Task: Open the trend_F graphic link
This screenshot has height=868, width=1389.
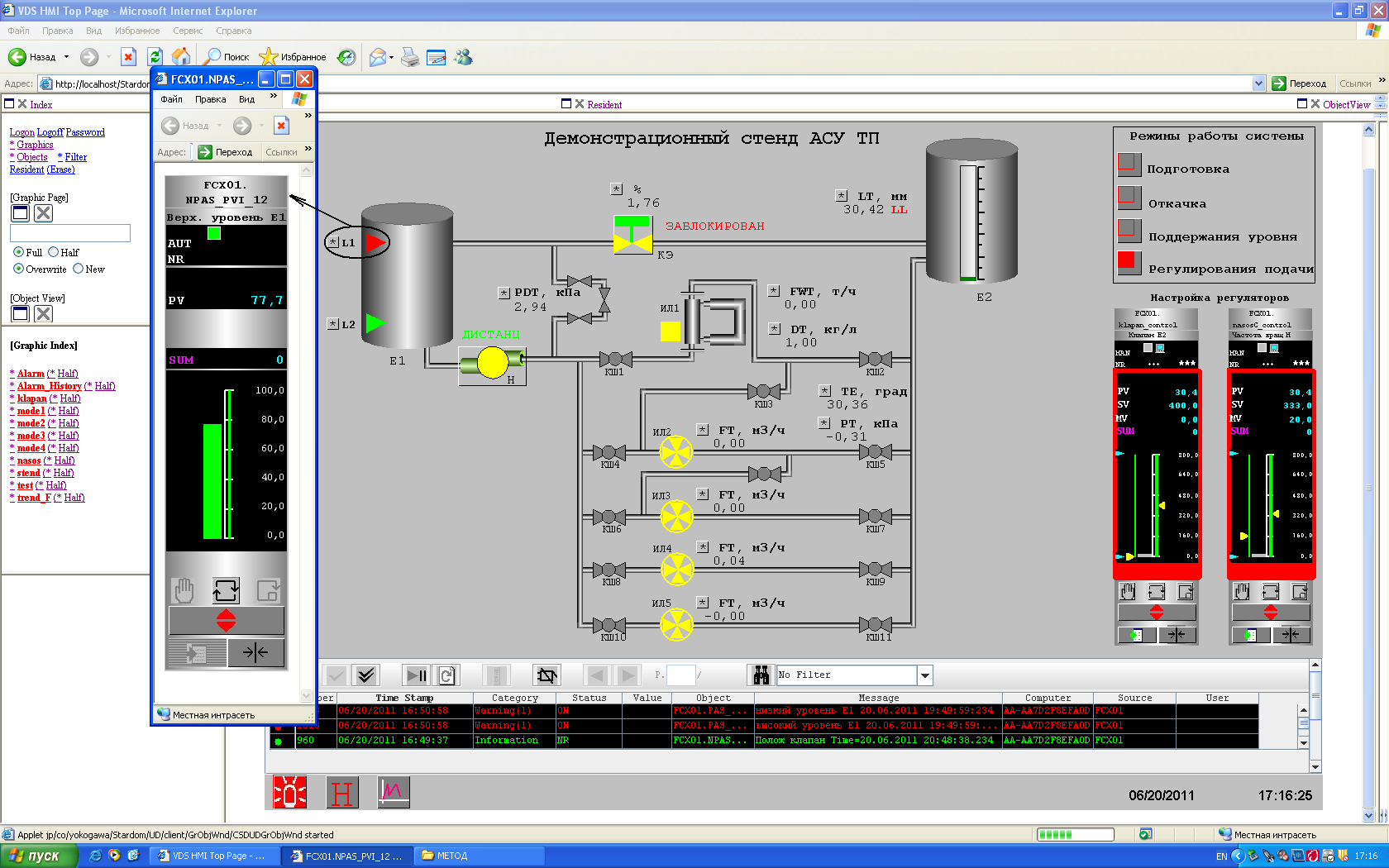Action: 34,498
